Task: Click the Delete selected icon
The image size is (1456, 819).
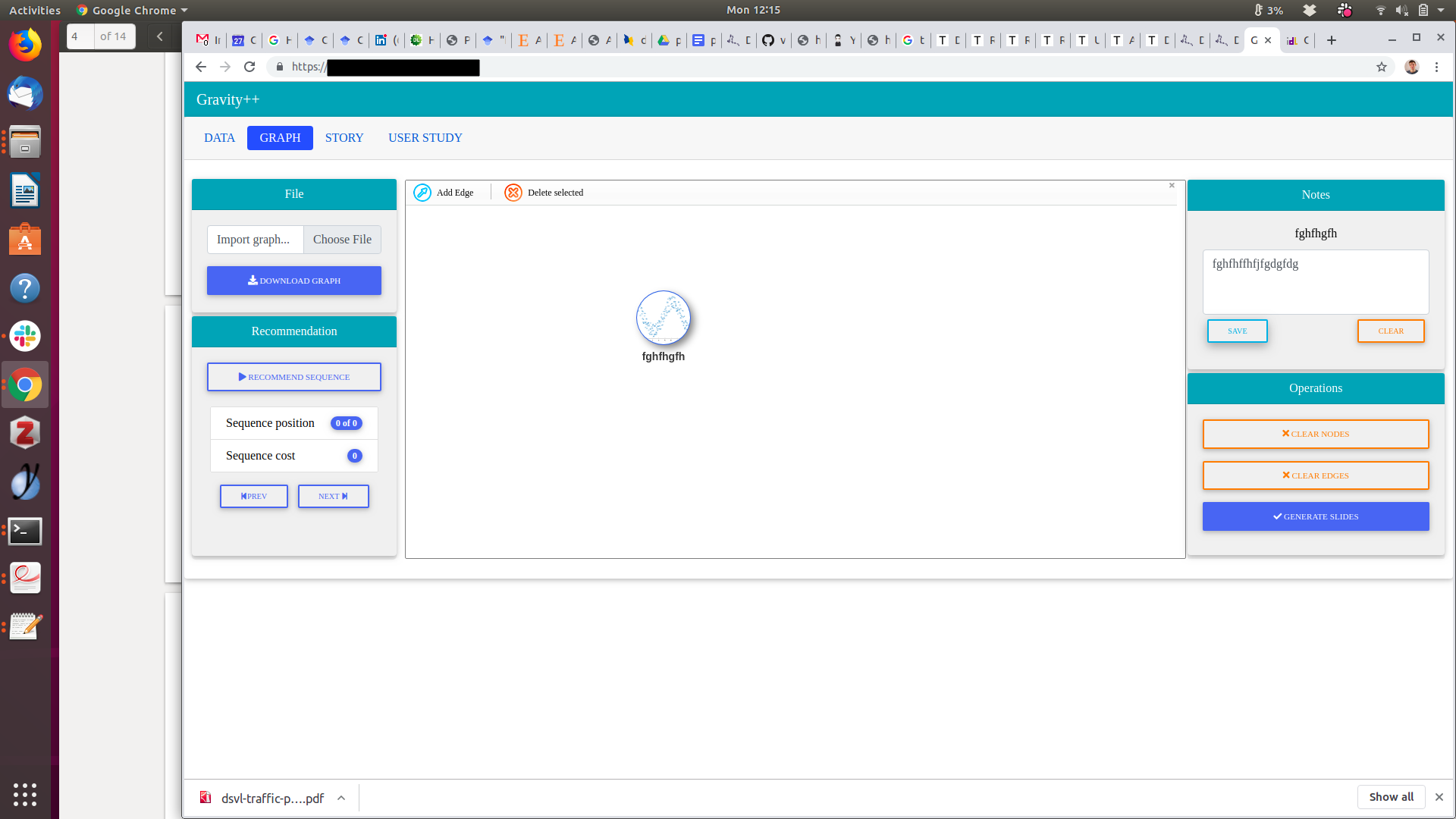Action: point(513,193)
